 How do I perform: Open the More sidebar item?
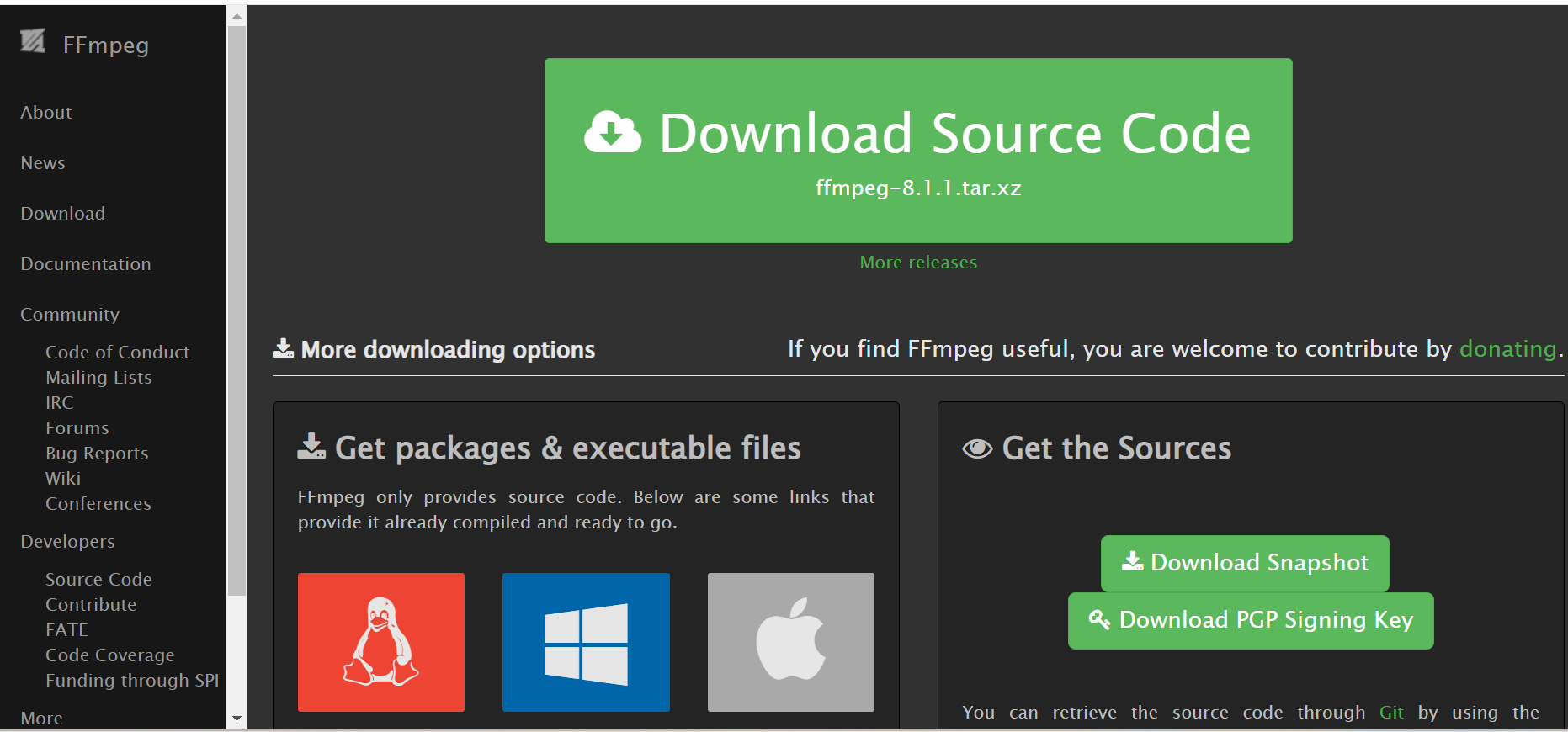42,719
